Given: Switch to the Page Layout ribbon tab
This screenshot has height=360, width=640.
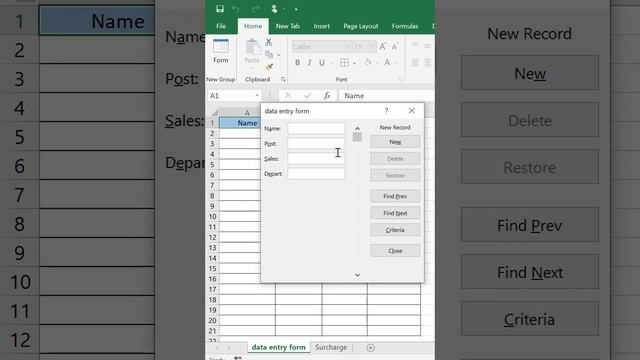Looking at the screenshot, I should pyautogui.click(x=361, y=26).
